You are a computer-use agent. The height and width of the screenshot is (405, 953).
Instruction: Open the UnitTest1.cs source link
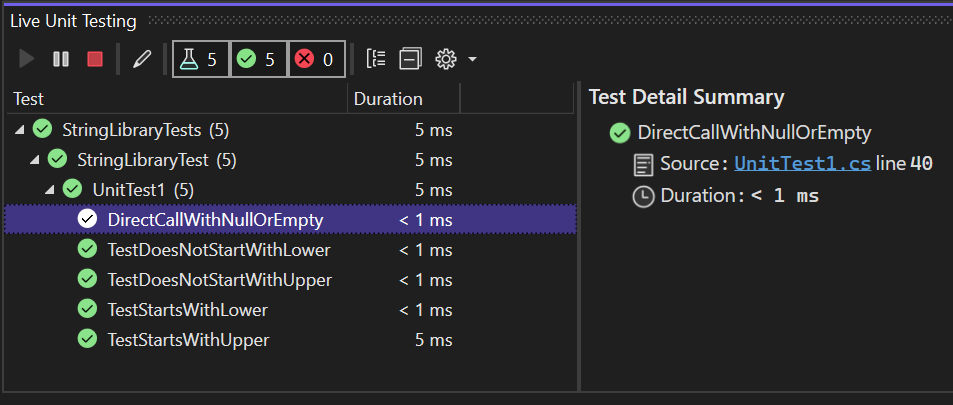pyautogui.click(x=802, y=163)
